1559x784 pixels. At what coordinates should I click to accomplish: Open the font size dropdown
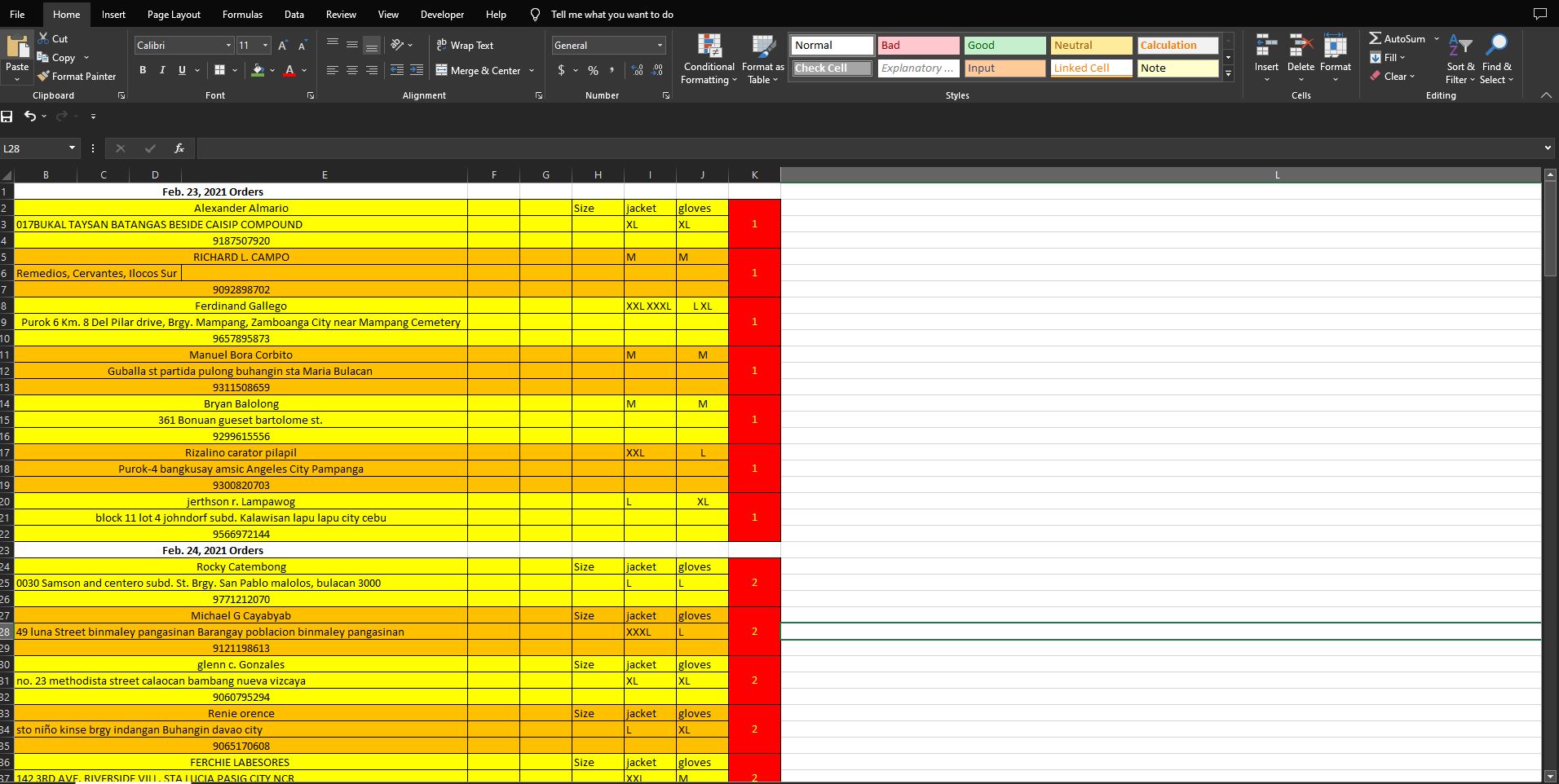tap(265, 46)
